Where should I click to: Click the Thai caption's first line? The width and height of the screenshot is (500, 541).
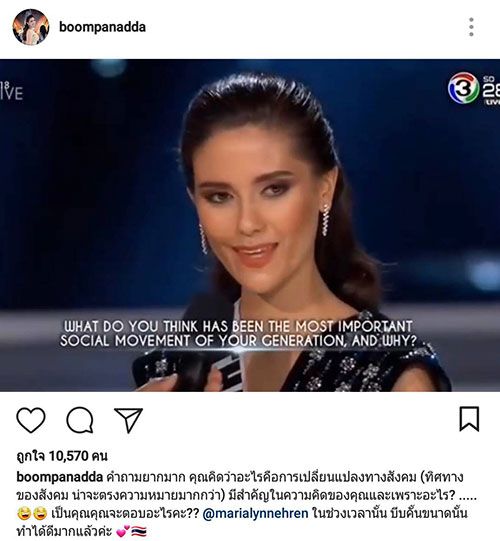tap(240, 477)
